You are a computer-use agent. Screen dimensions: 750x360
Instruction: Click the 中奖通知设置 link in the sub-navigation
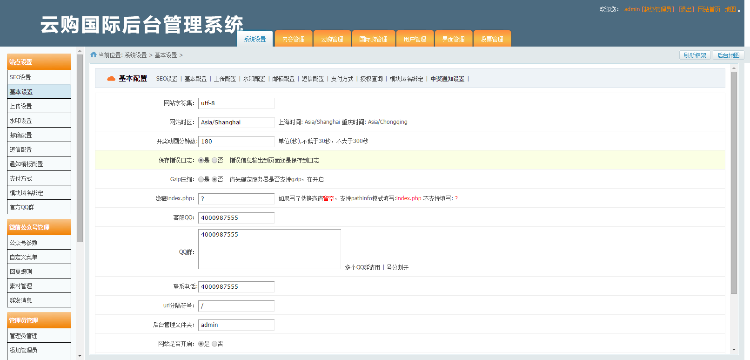point(447,79)
